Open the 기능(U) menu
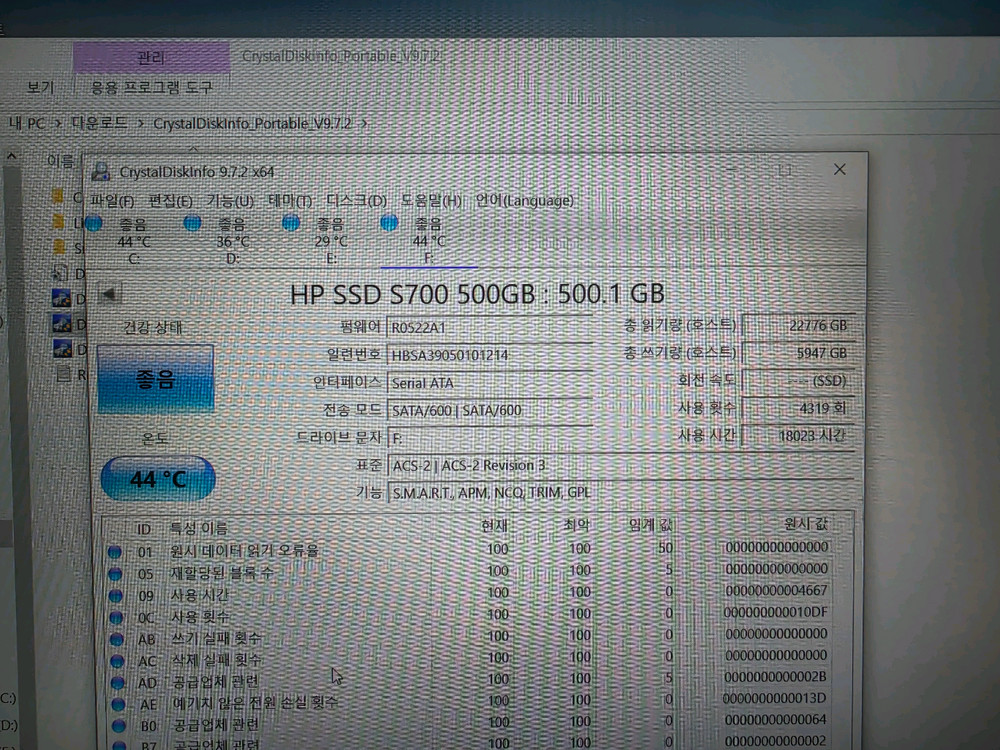This screenshot has width=1000, height=750. (x=230, y=202)
